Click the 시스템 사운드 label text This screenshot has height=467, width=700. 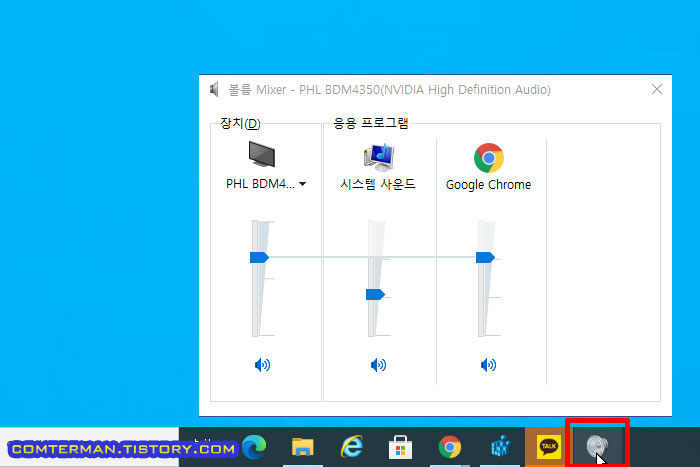[378, 184]
